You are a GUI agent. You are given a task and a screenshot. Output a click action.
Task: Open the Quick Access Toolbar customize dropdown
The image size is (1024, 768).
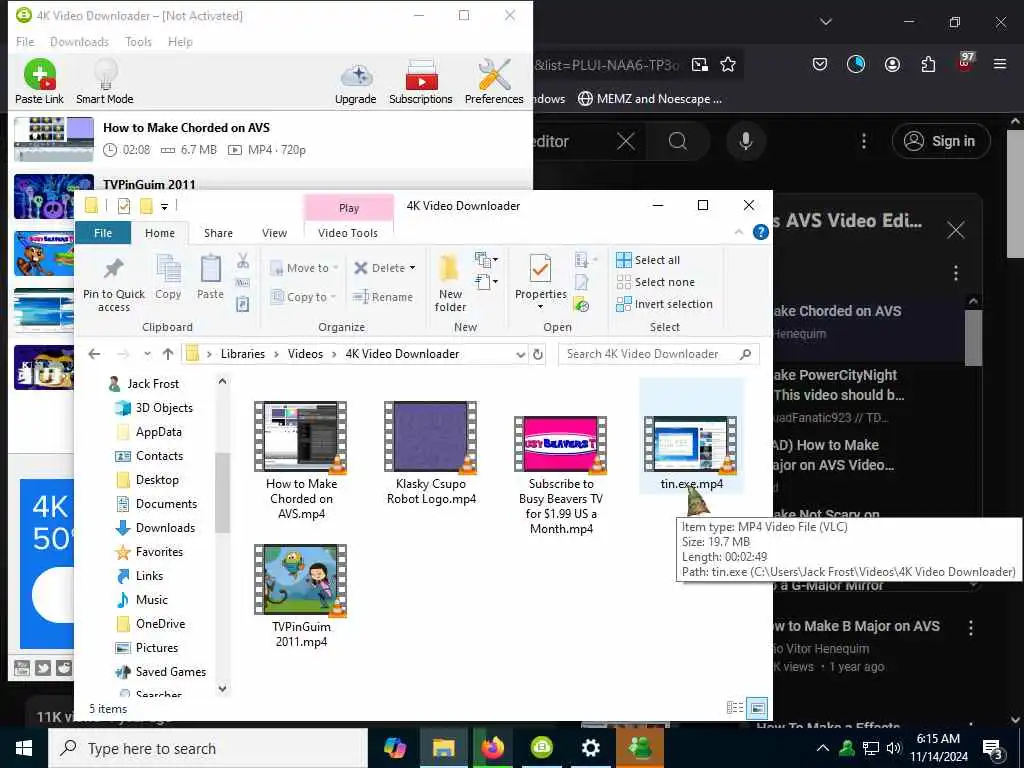[165, 206]
